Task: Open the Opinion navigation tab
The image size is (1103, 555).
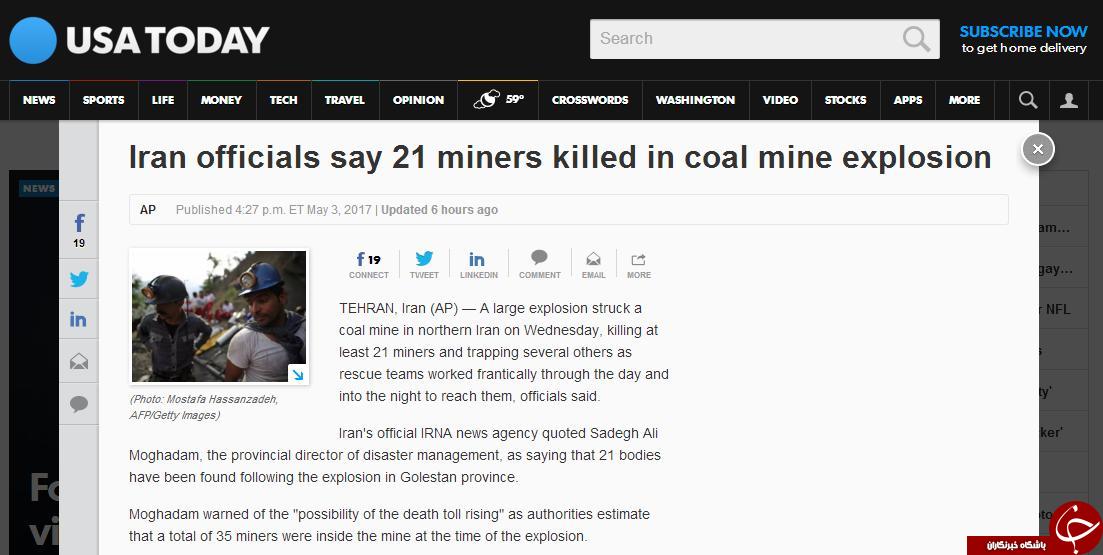Action: tap(419, 100)
